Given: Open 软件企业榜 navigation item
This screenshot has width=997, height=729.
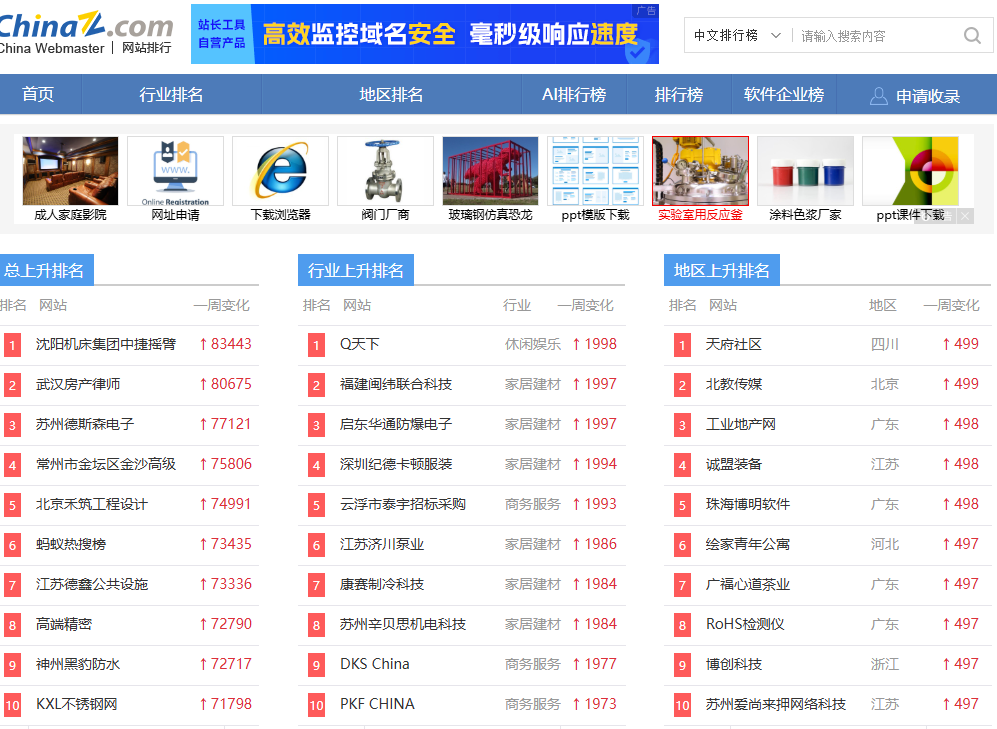Looking at the screenshot, I should coord(783,94).
